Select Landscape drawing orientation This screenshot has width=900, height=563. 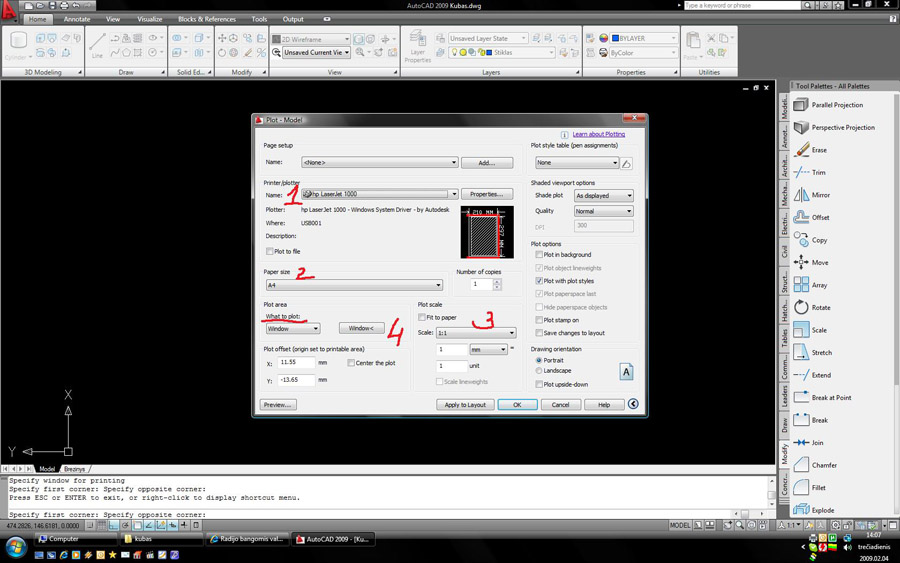click(539, 371)
